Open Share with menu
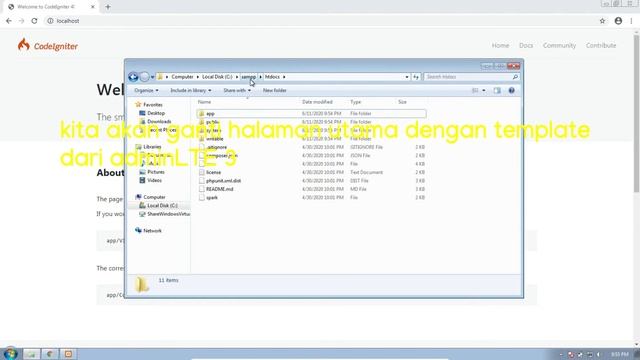This screenshot has height=360, width=640. [237, 90]
